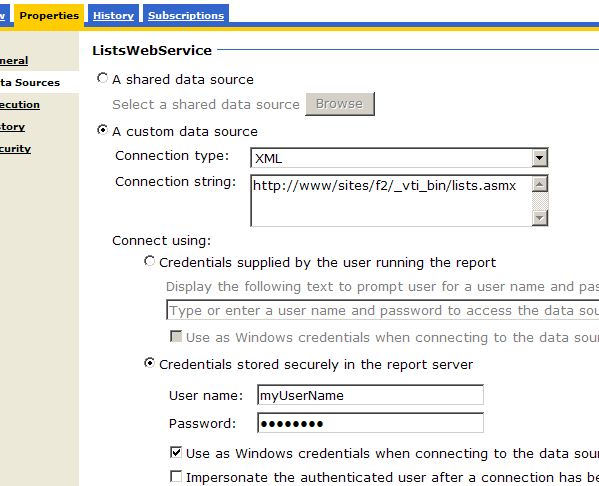Switch to the Subscriptions tab
Viewport: 599px width, 486px height.
click(x=186, y=15)
